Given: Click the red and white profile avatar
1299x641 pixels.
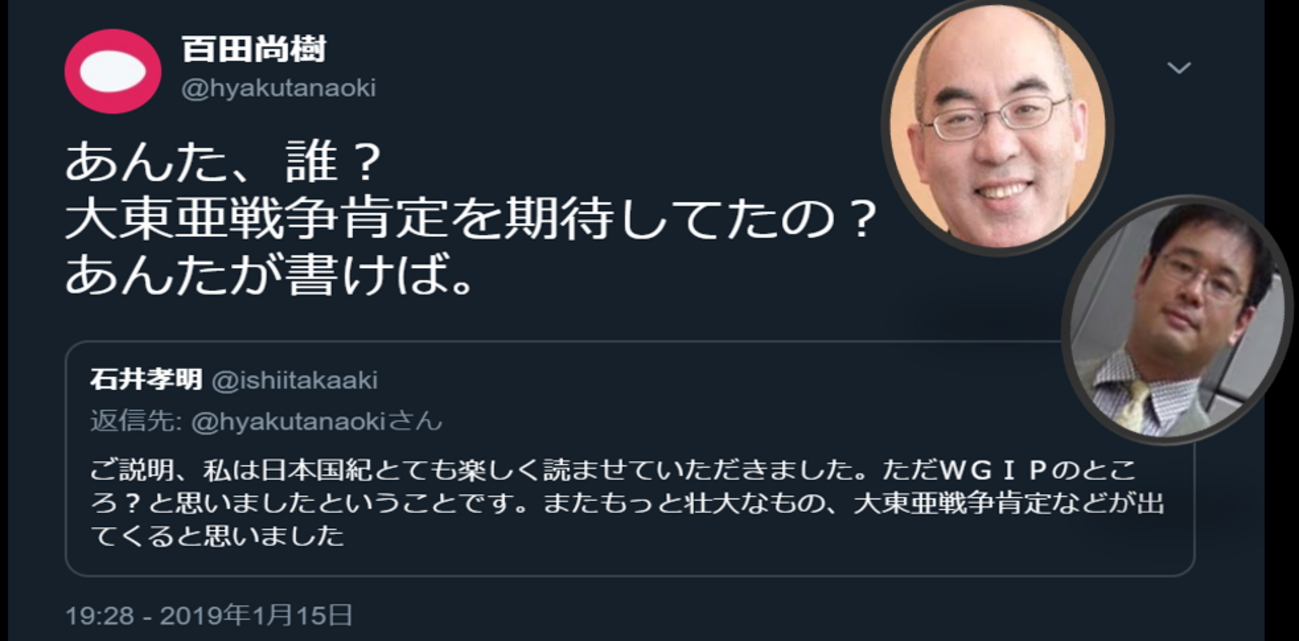Looking at the screenshot, I should 113,70.
